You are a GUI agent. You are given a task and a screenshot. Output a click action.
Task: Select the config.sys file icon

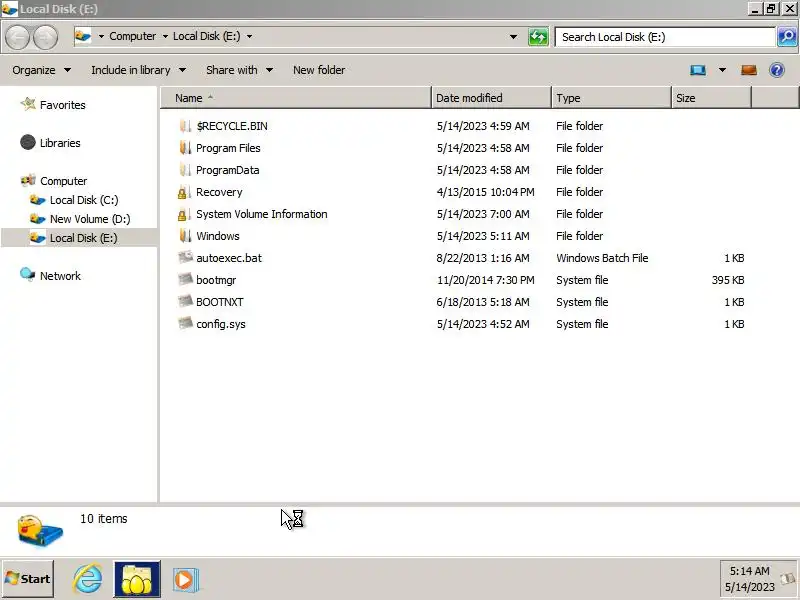pos(185,323)
